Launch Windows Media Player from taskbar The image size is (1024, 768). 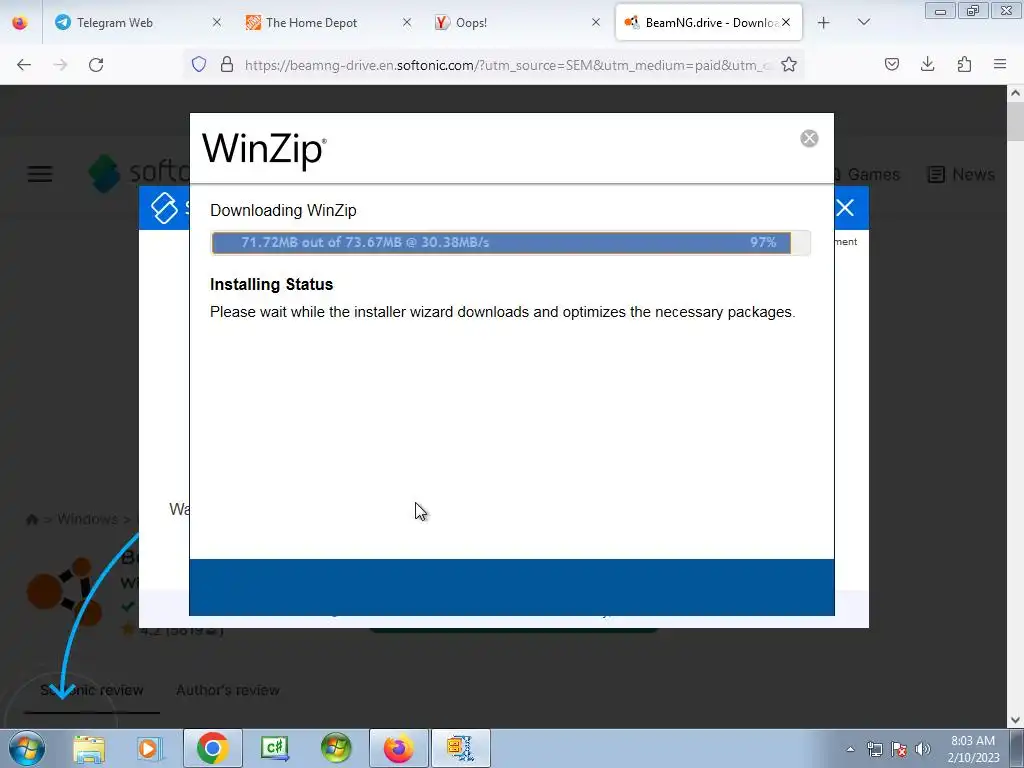[149, 748]
